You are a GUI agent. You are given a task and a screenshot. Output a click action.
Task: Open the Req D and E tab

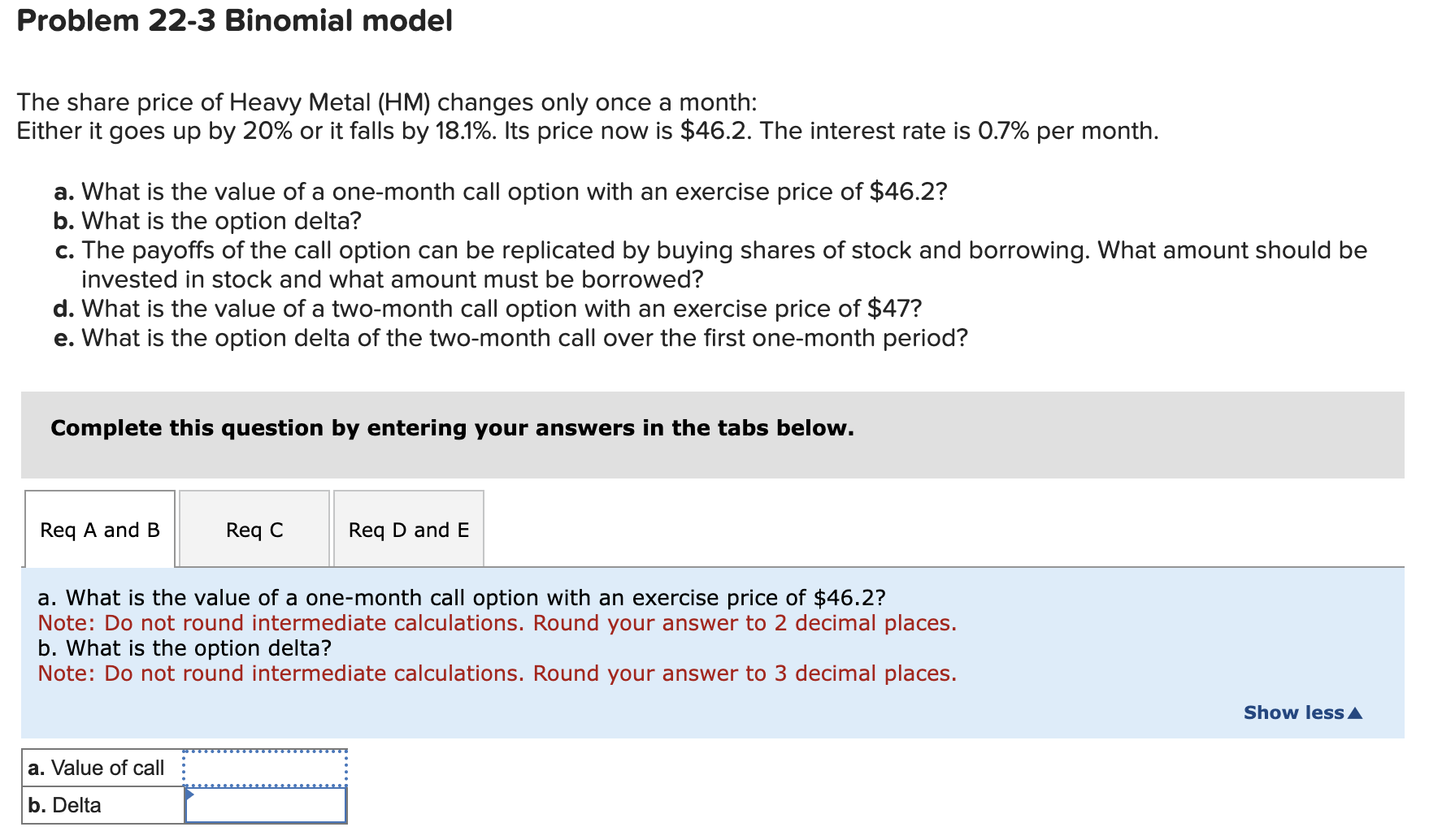coord(408,530)
